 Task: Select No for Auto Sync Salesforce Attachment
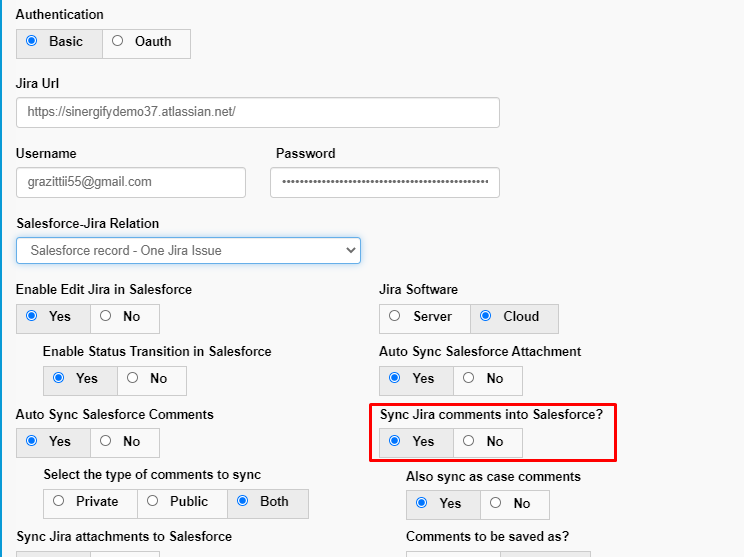coord(469,378)
